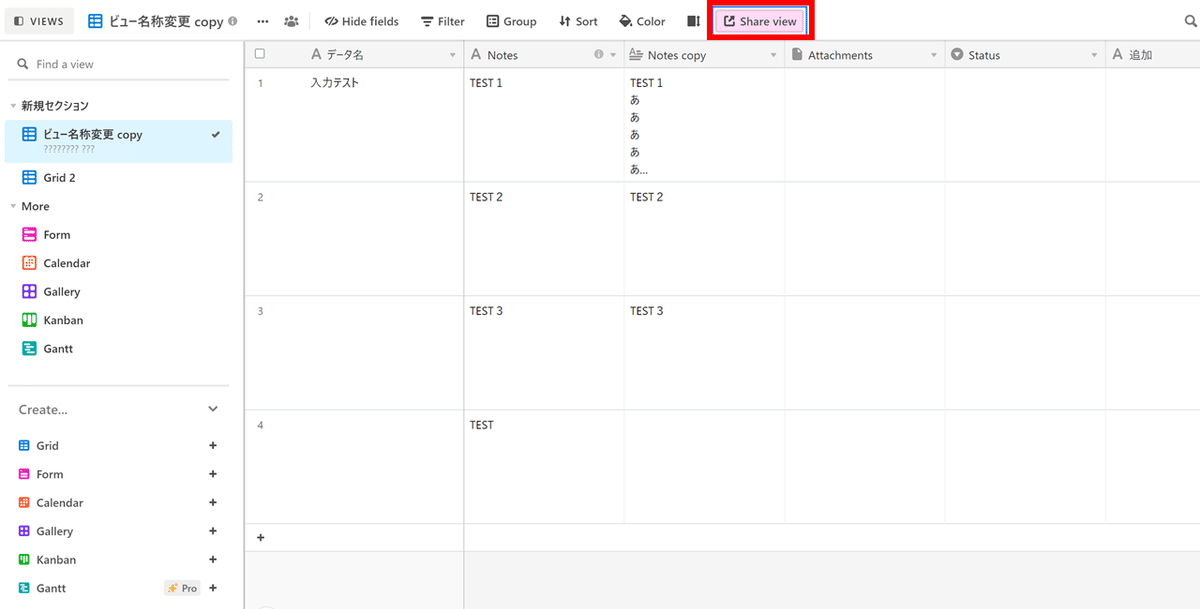Open the Filter options
This screenshot has width=1200, height=609.
[x=443, y=21]
